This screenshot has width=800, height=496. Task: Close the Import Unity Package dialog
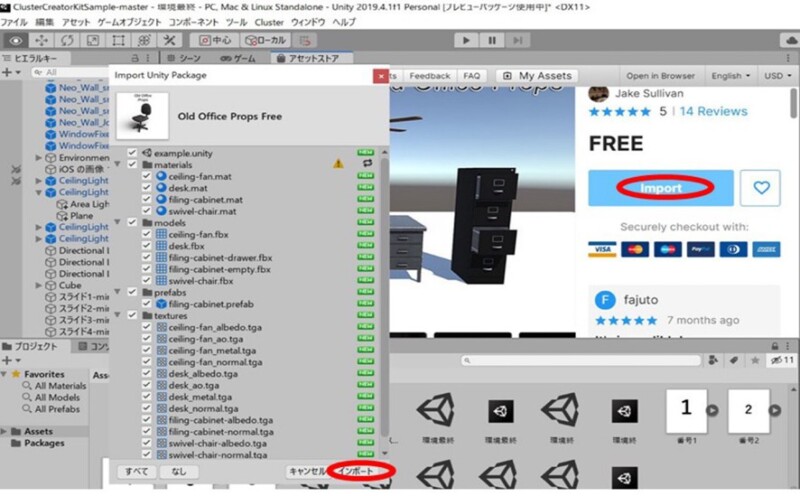[x=381, y=76]
